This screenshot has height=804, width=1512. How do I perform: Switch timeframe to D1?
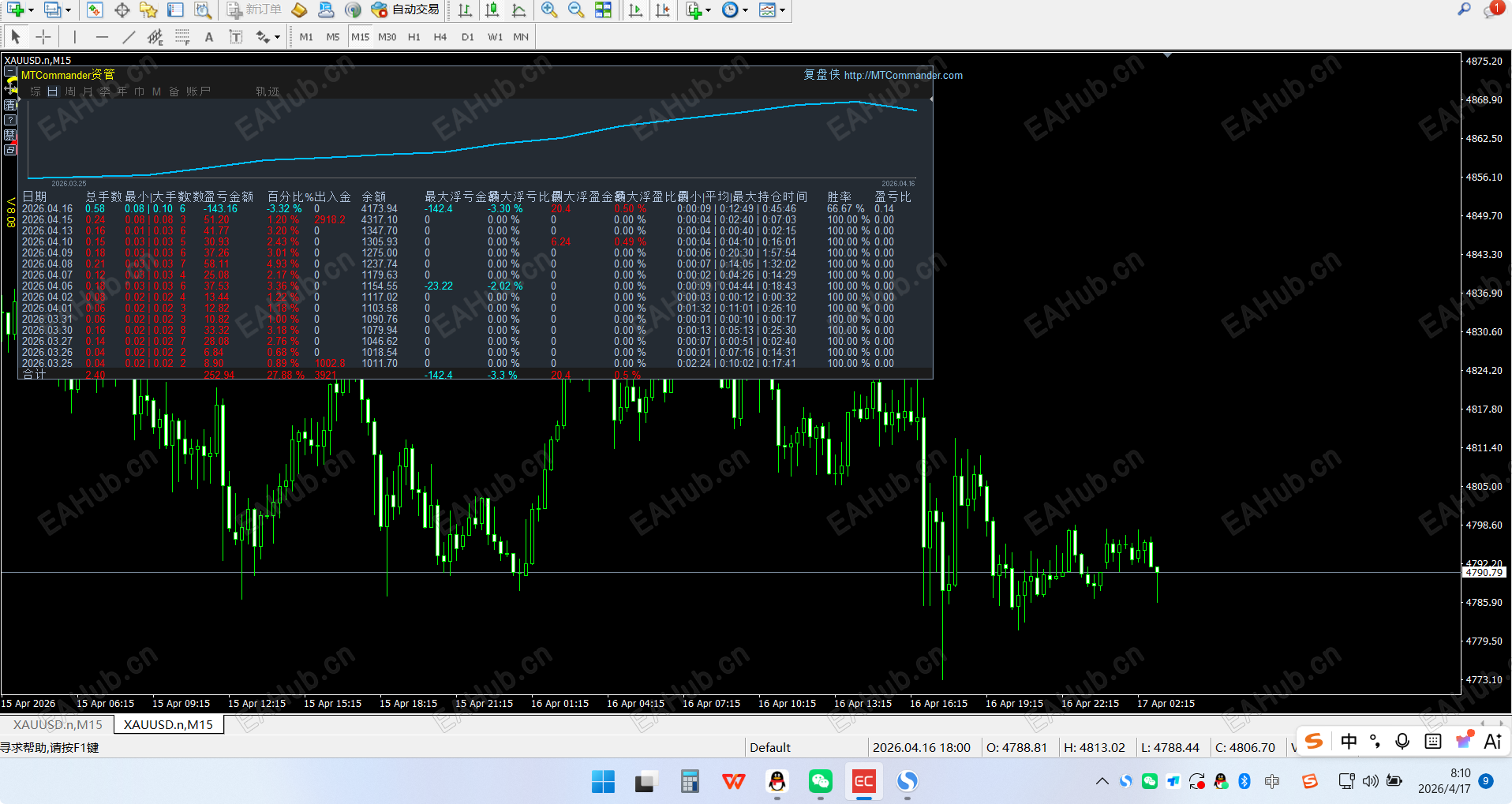point(468,36)
